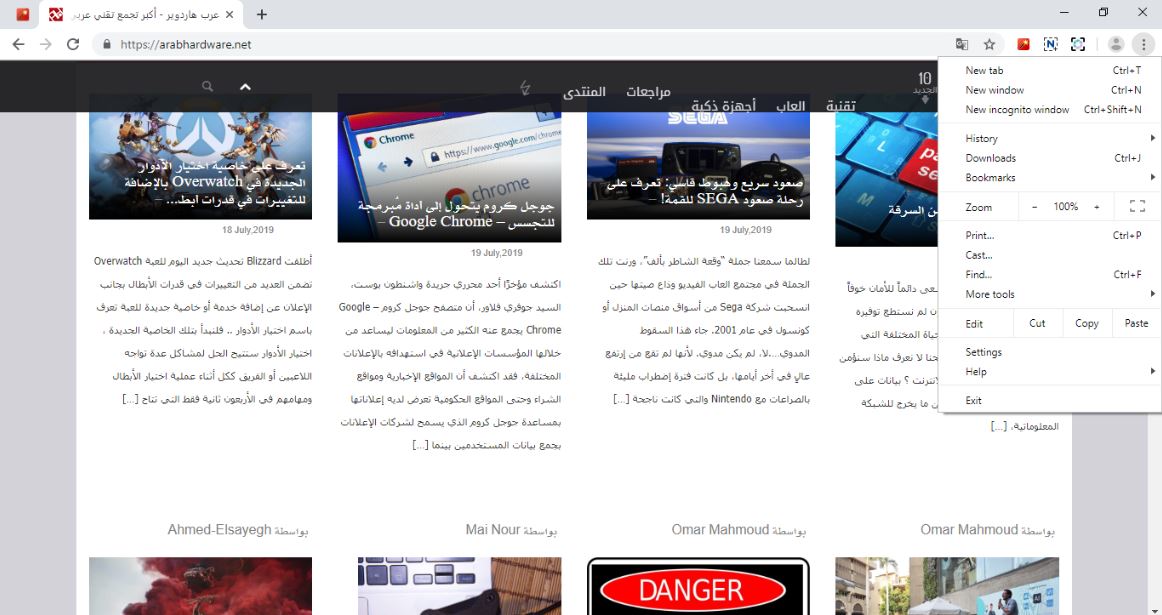Screen dimensions: 1162x615
Task: Open a new tab with the plus button
Action: click(x=262, y=14)
